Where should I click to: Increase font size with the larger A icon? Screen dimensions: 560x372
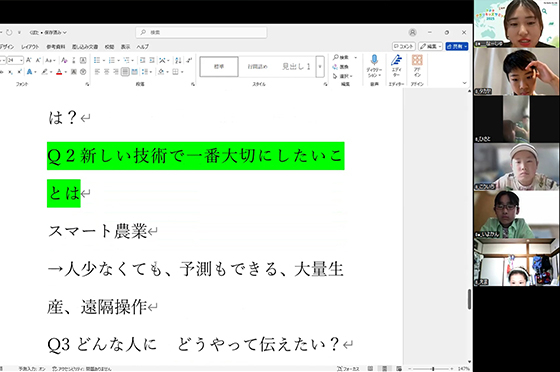click(x=29, y=60)
